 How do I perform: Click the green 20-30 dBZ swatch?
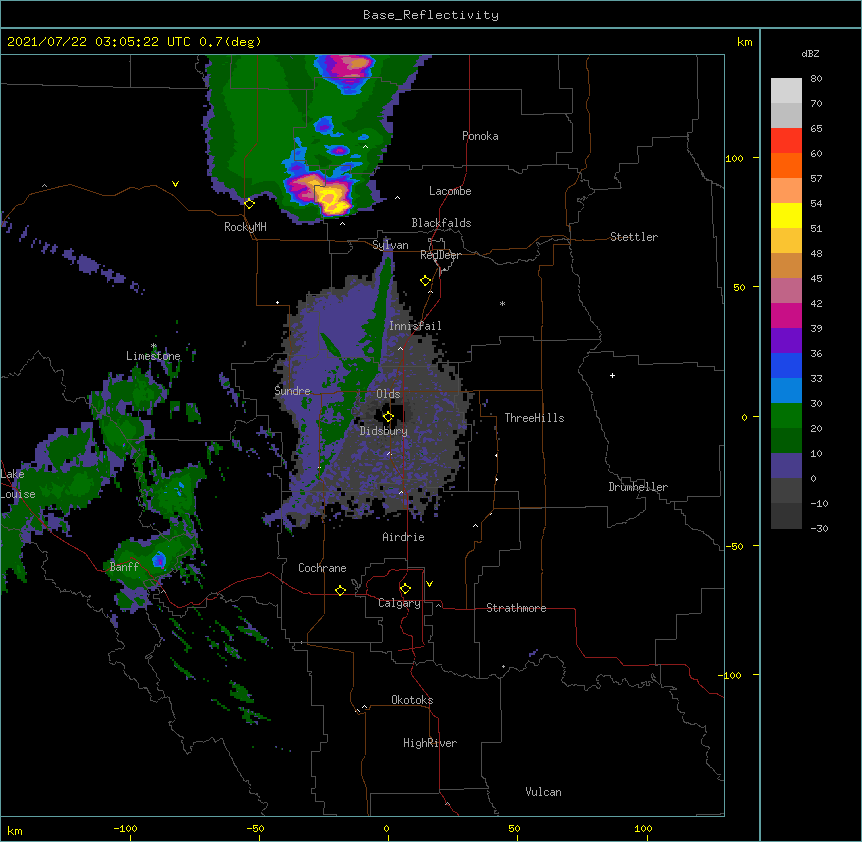(786, 416)
